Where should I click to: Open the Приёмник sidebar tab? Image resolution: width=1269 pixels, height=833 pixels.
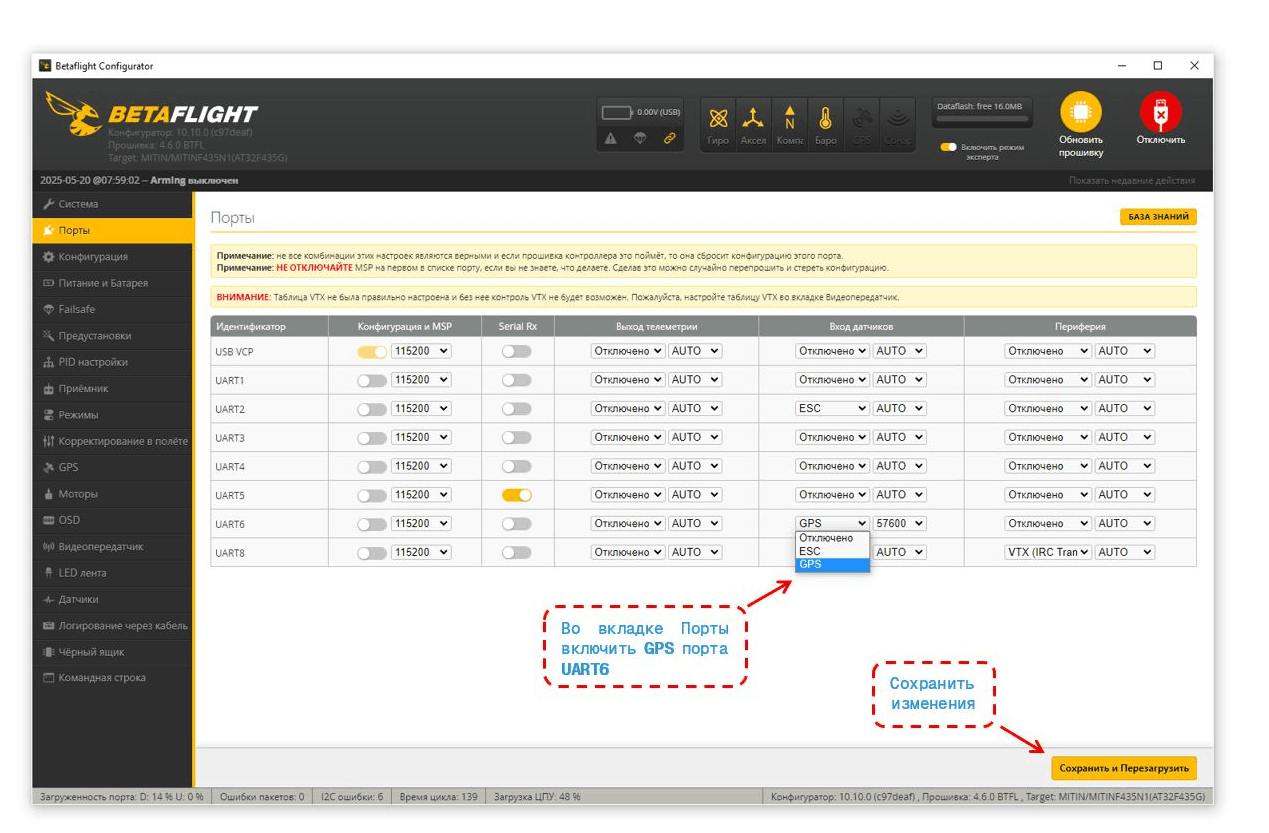112,388
